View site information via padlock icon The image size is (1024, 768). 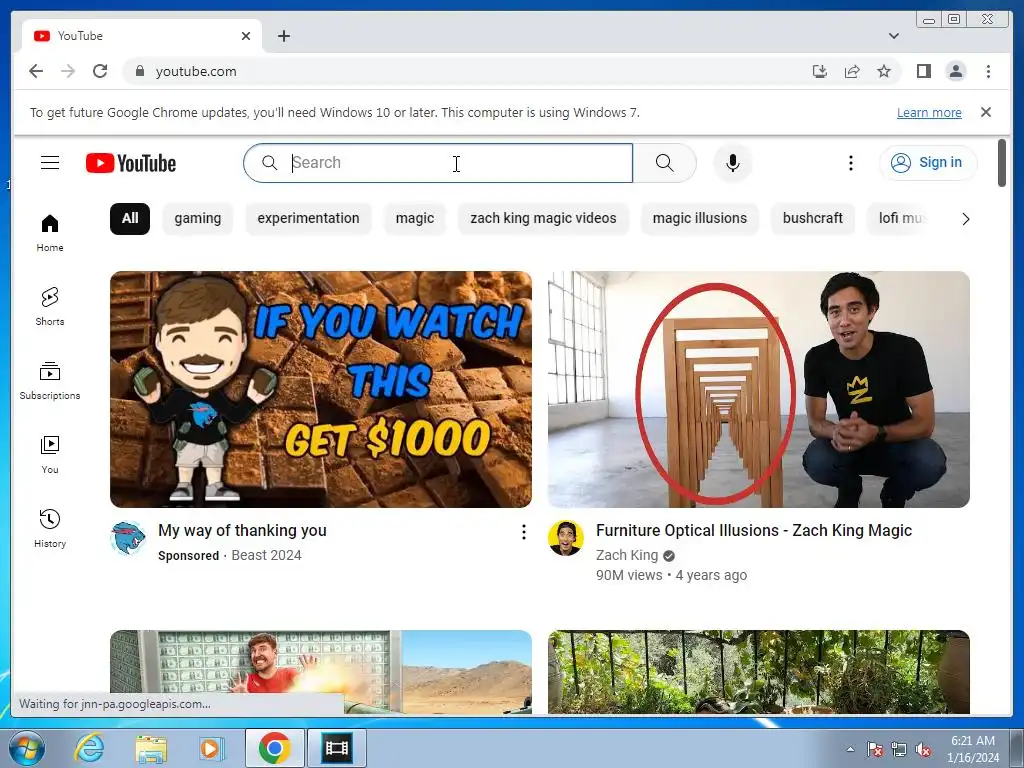pyautogui.click(x=139, y=71)
